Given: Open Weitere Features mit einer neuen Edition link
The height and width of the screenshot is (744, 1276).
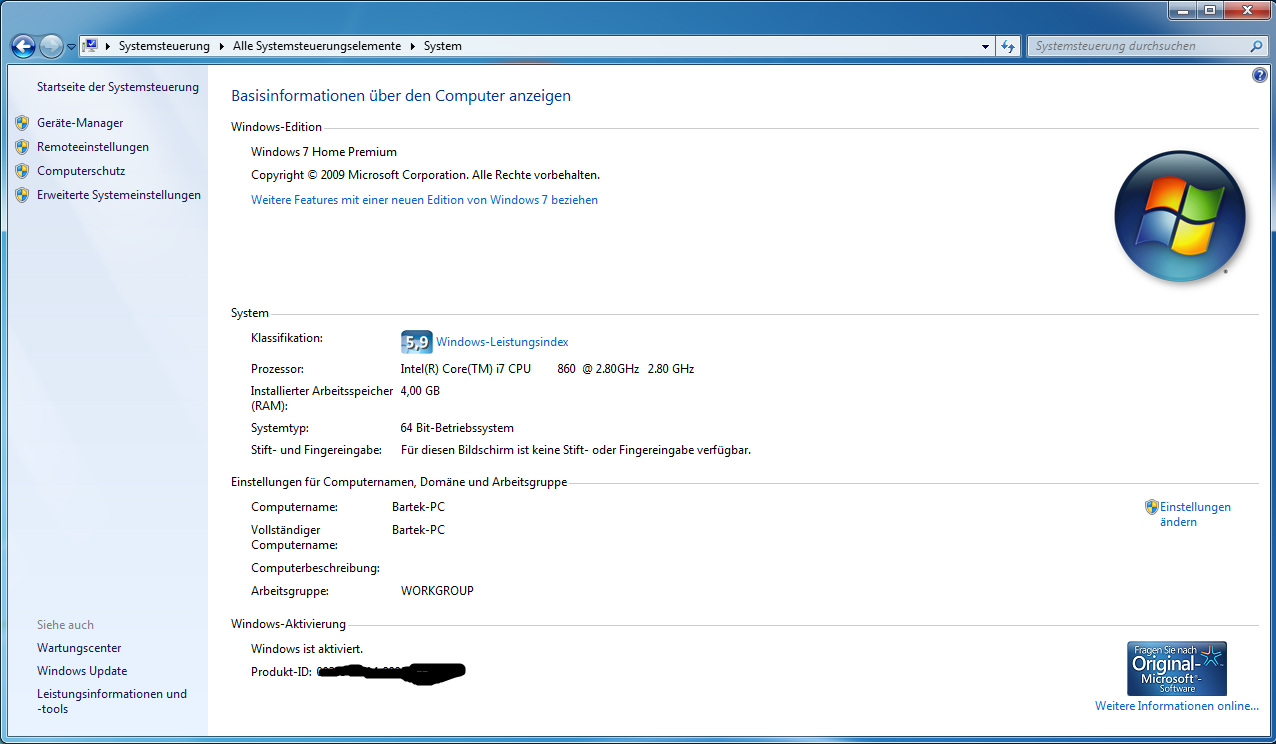Looking at the screenshot, I should [x=424, y=200].
